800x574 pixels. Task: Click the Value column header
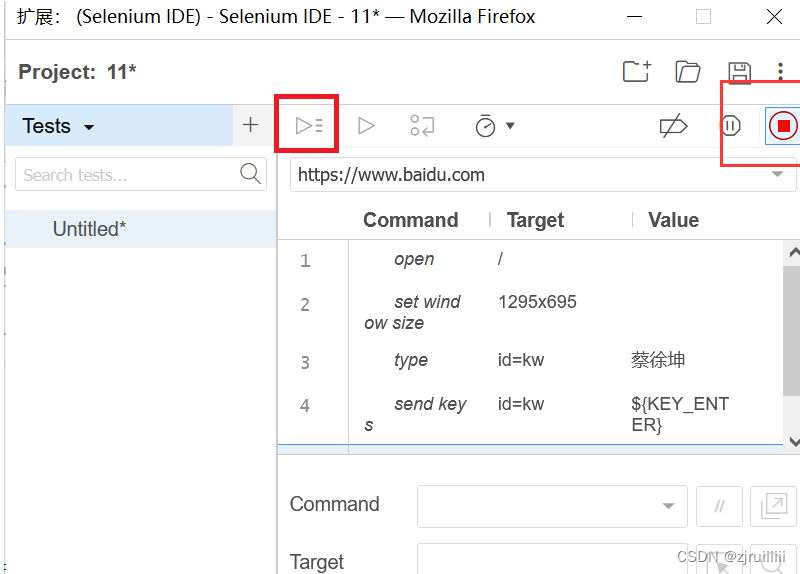673,220
